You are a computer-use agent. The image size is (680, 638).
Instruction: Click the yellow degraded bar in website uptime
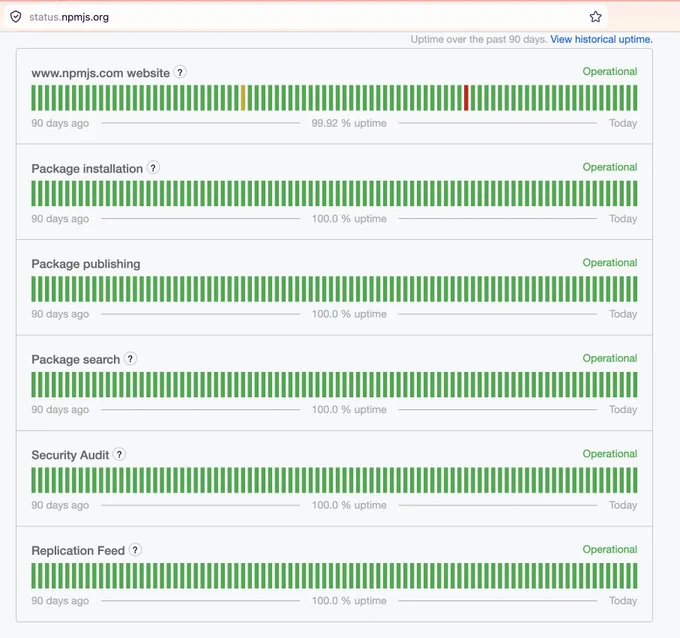(x=243, y=98)
